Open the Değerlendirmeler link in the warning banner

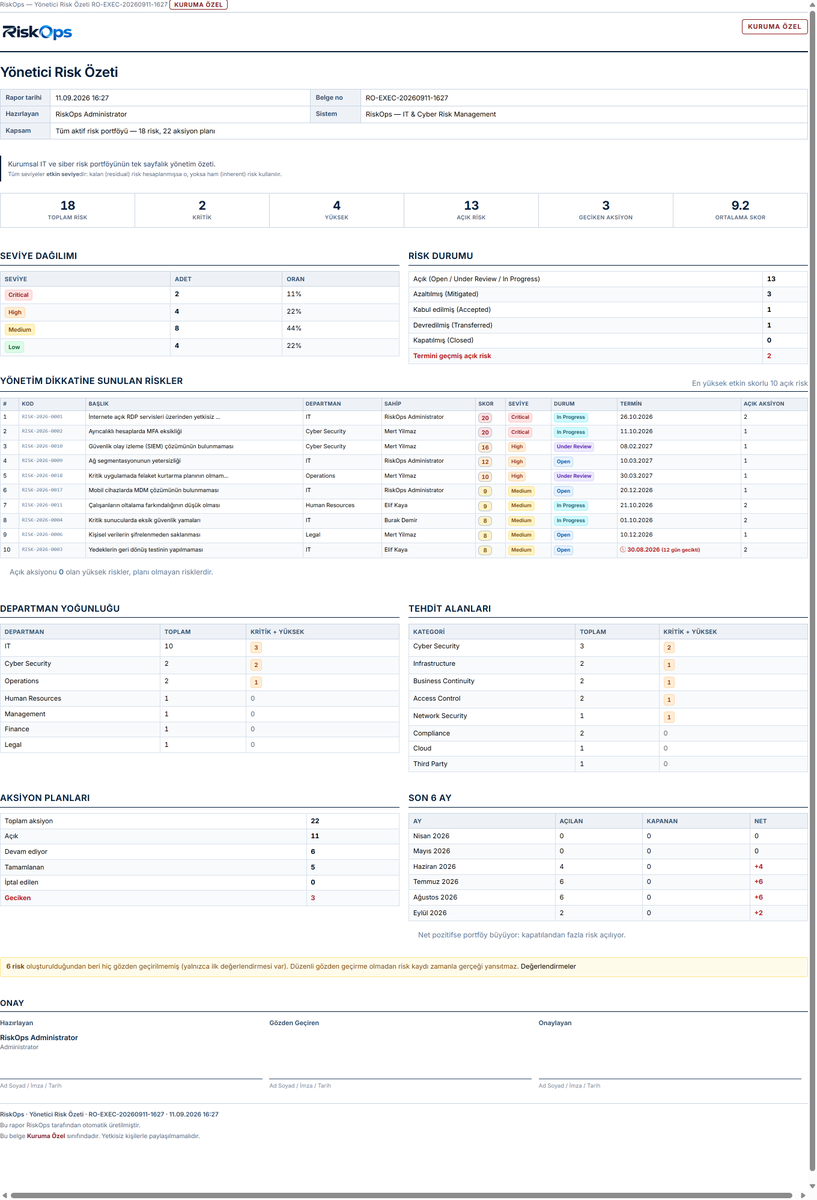pos(548,967)
